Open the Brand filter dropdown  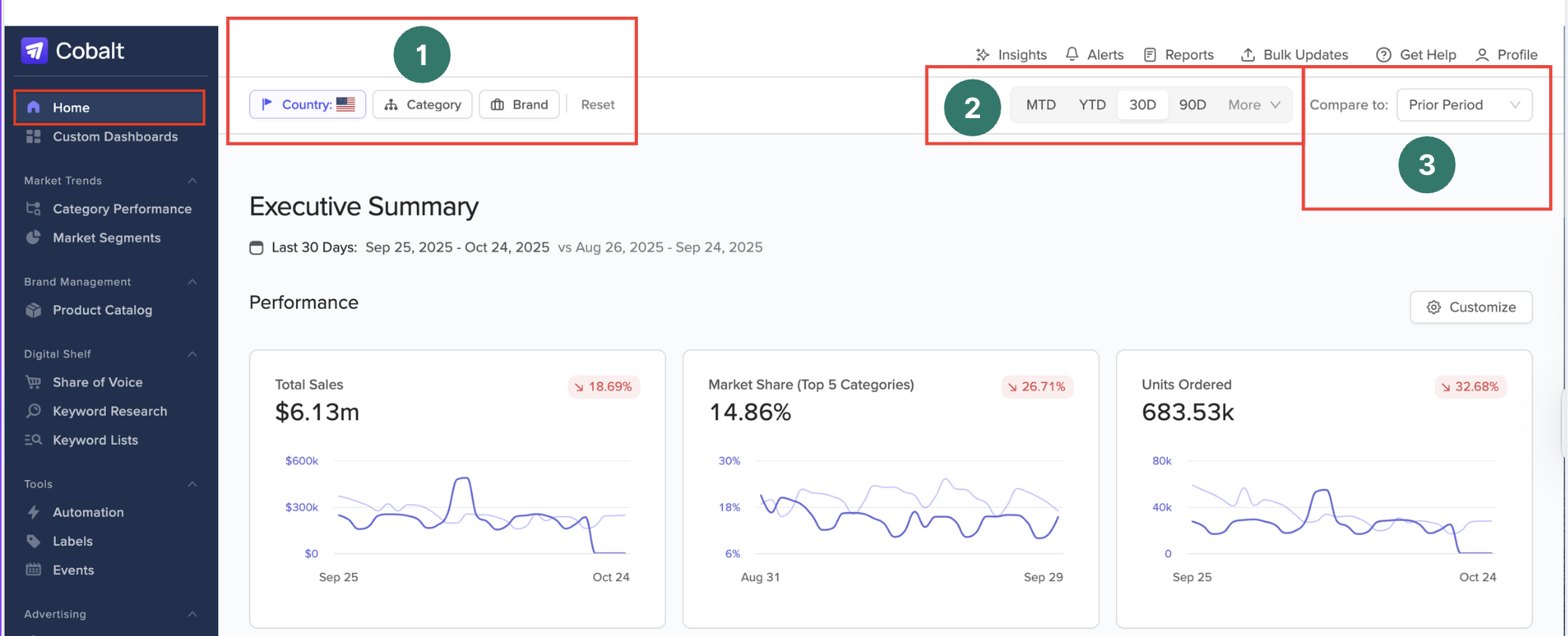coord(519,104)
